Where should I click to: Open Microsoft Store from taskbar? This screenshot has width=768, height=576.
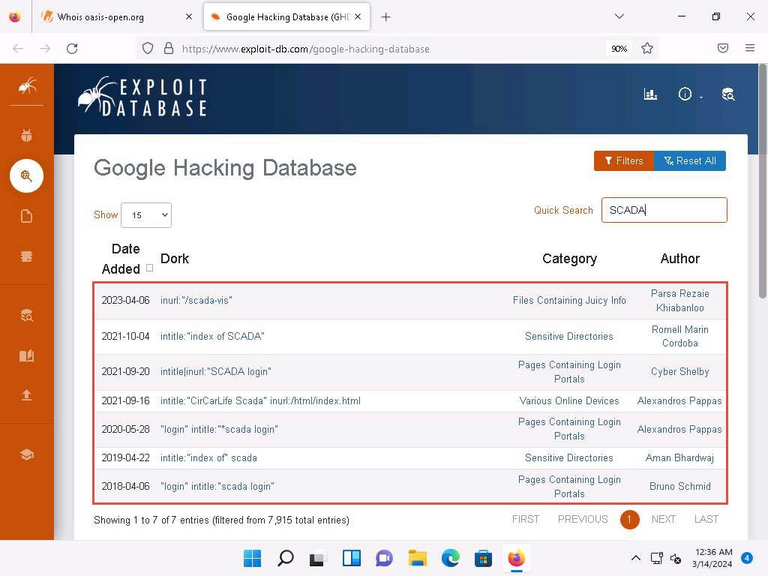coord(483,558)
